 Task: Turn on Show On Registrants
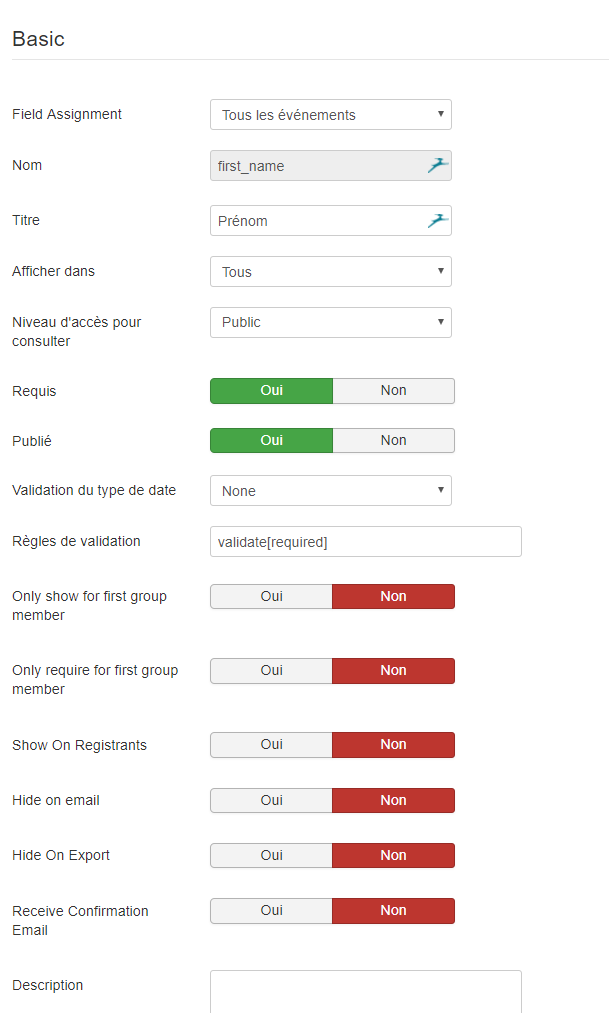[x=271, y=745]
